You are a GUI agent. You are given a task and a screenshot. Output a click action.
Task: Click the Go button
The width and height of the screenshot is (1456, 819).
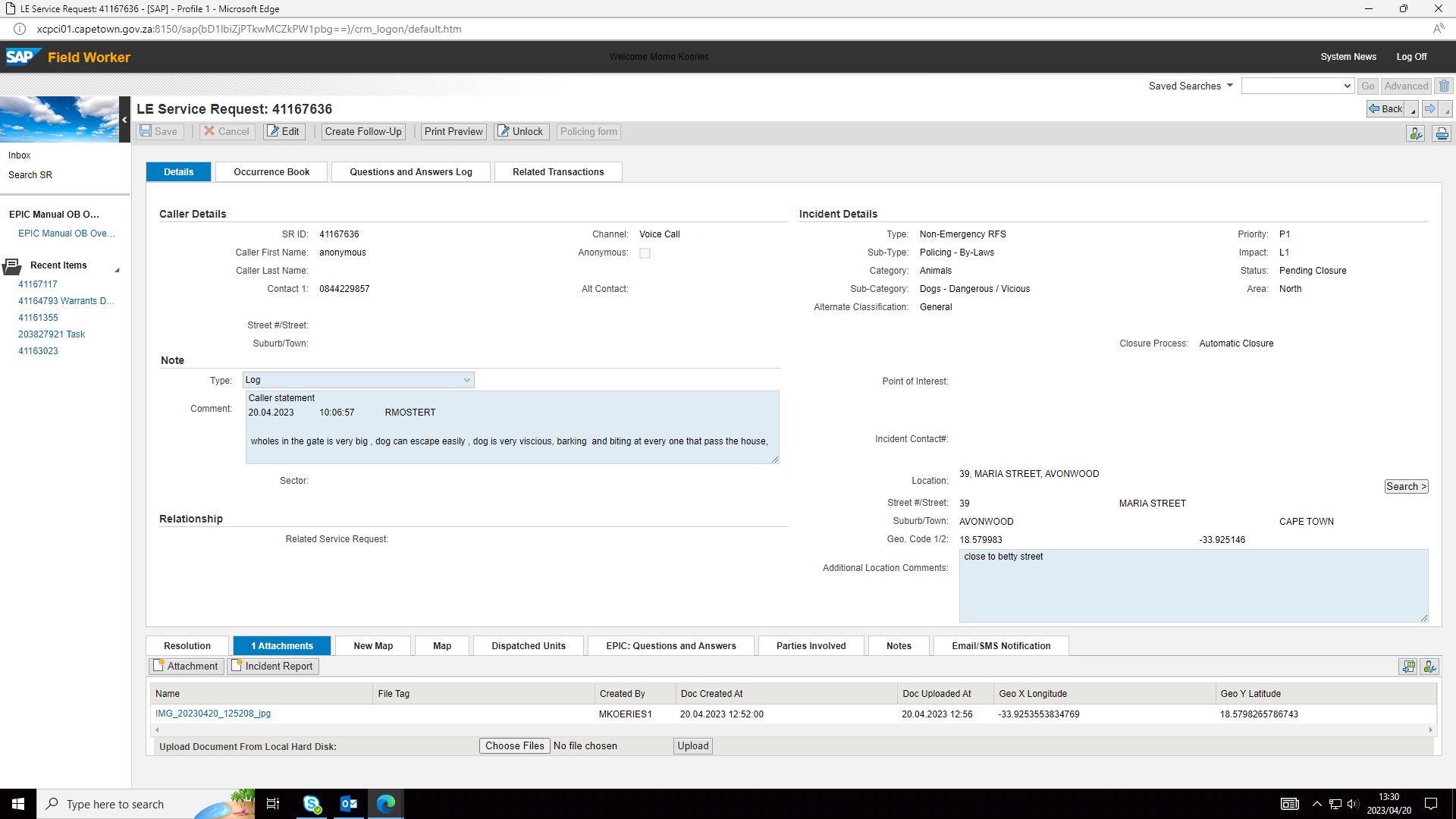(x=1368, y=86)
